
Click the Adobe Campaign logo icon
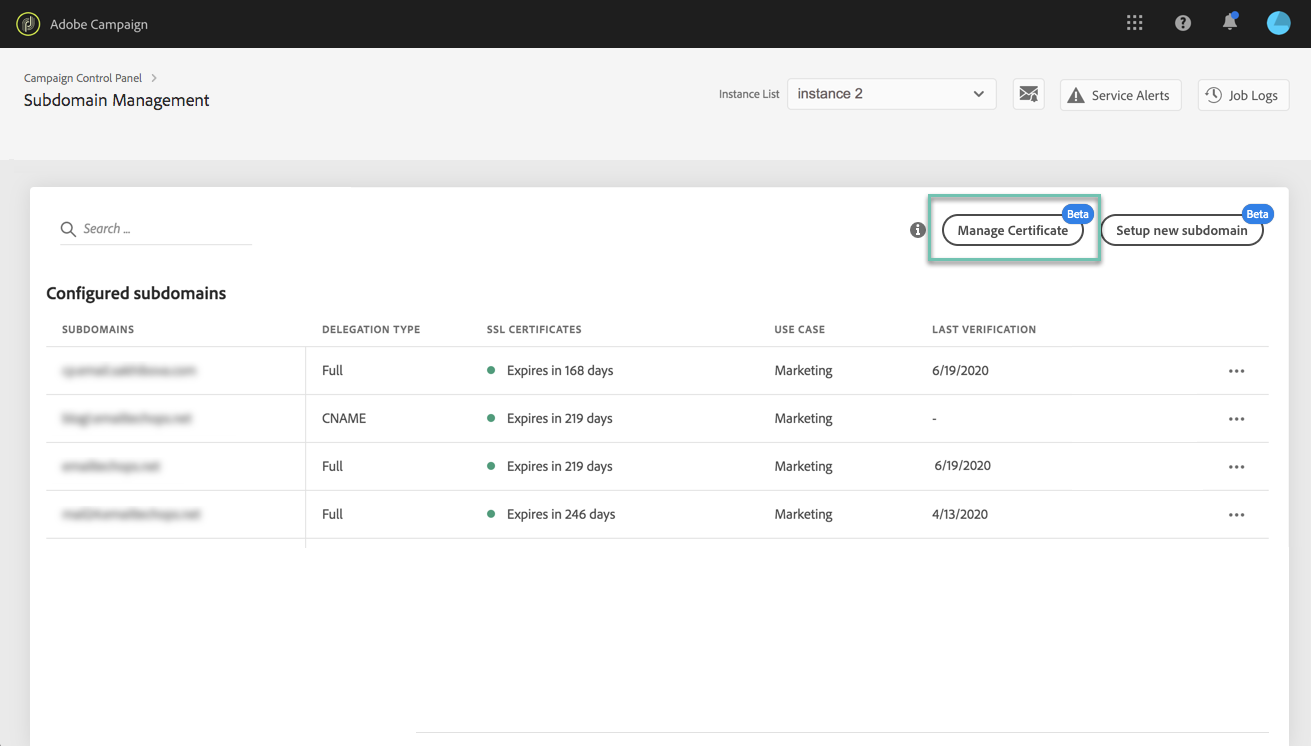coord(28,24)
